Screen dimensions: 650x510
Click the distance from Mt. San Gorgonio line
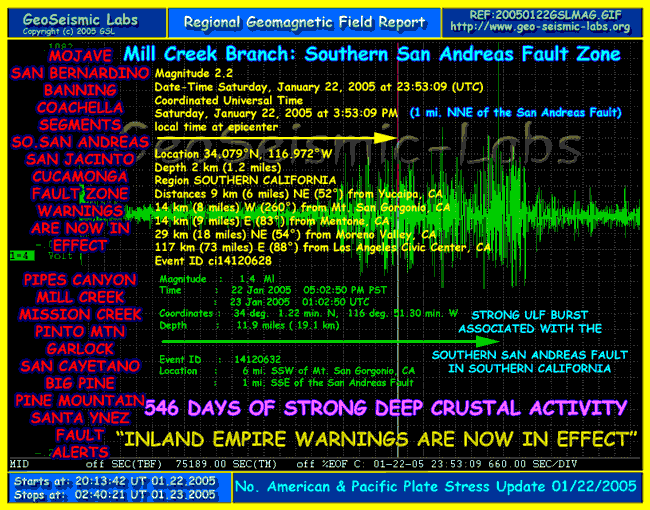tap(303, 207)
